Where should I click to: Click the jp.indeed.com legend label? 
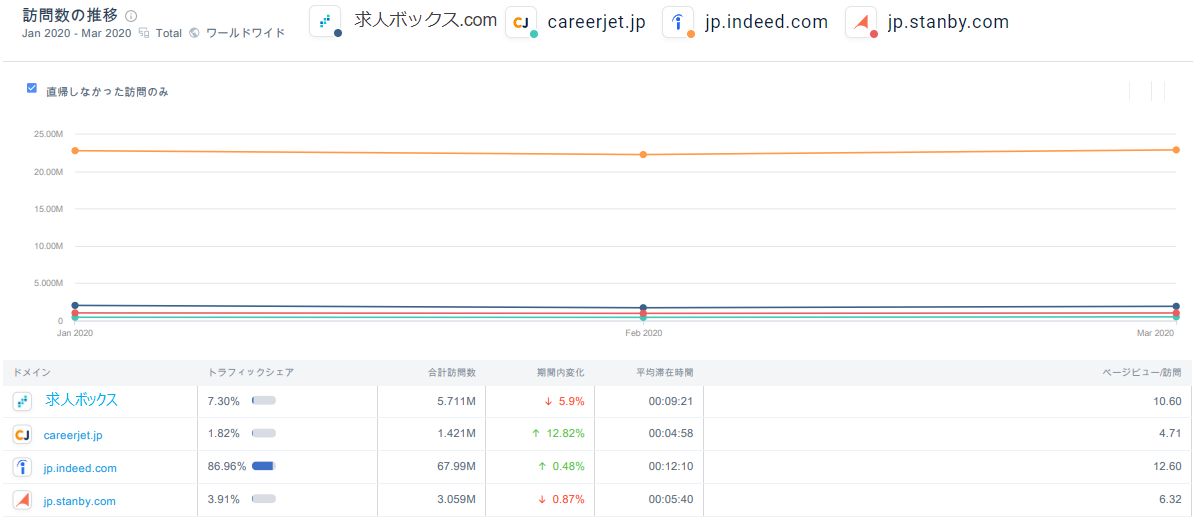pos(766,22)
